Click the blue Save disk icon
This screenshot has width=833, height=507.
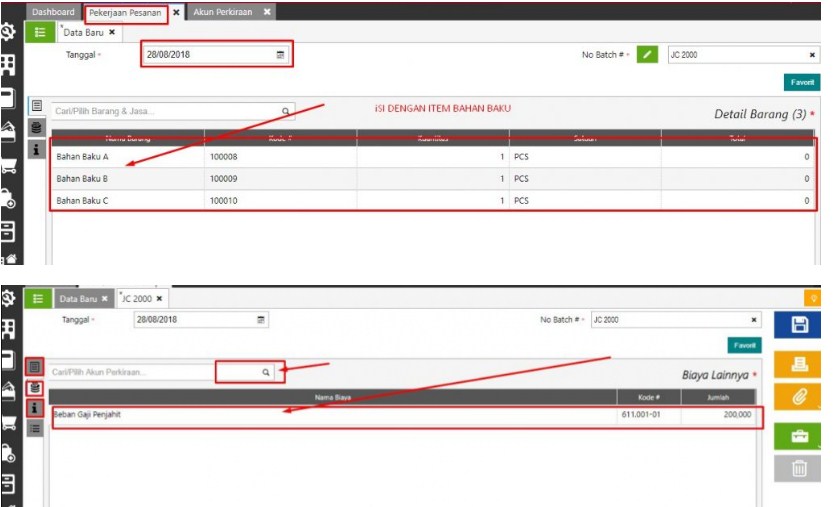coord(797,324)
